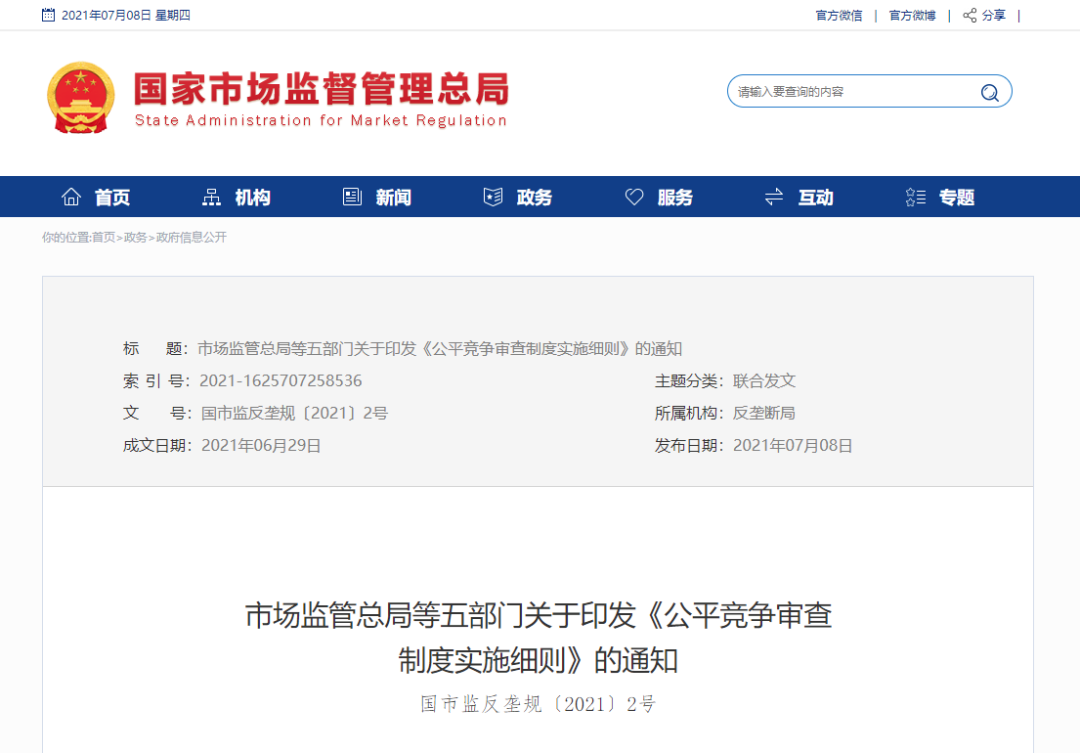Click the star list icon beside 专题
Viewport: 1080px width, 753px height.
click(x=915, y=197)
